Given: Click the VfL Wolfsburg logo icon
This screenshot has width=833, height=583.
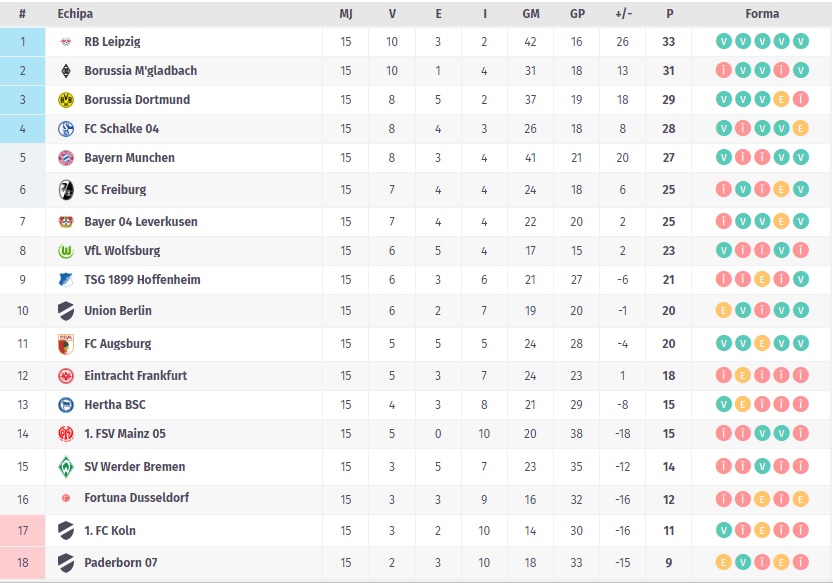Looking at the screenshot, I should click(x=66, y=251).
